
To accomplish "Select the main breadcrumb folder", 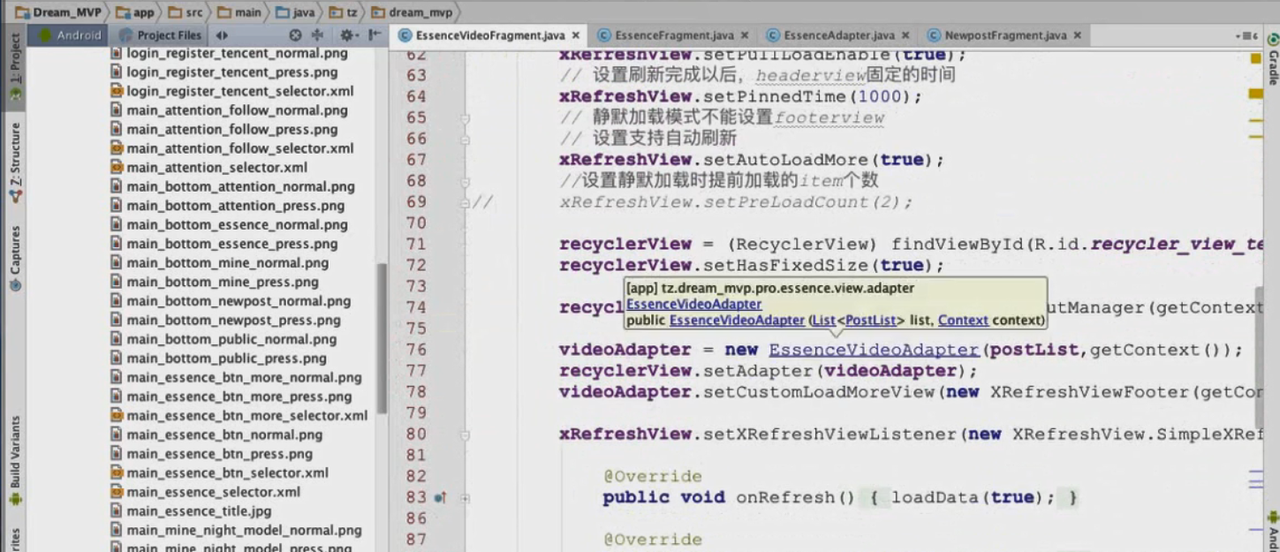I will 240,12.
